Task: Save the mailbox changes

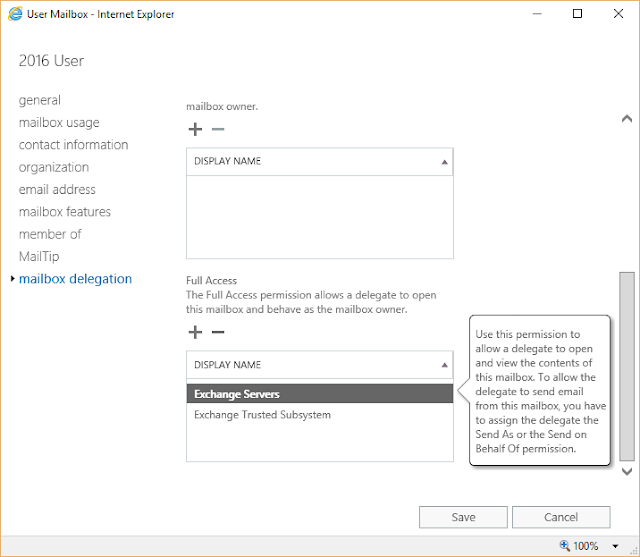Action: [463, 517]
